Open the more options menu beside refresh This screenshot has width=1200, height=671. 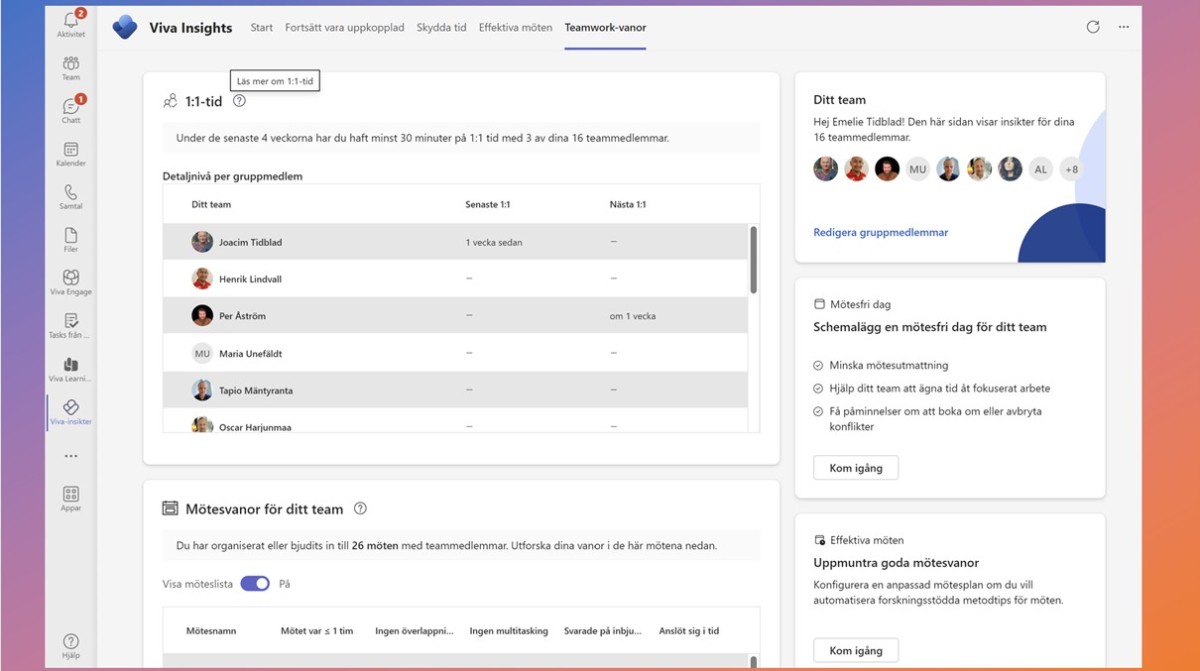1124,27
